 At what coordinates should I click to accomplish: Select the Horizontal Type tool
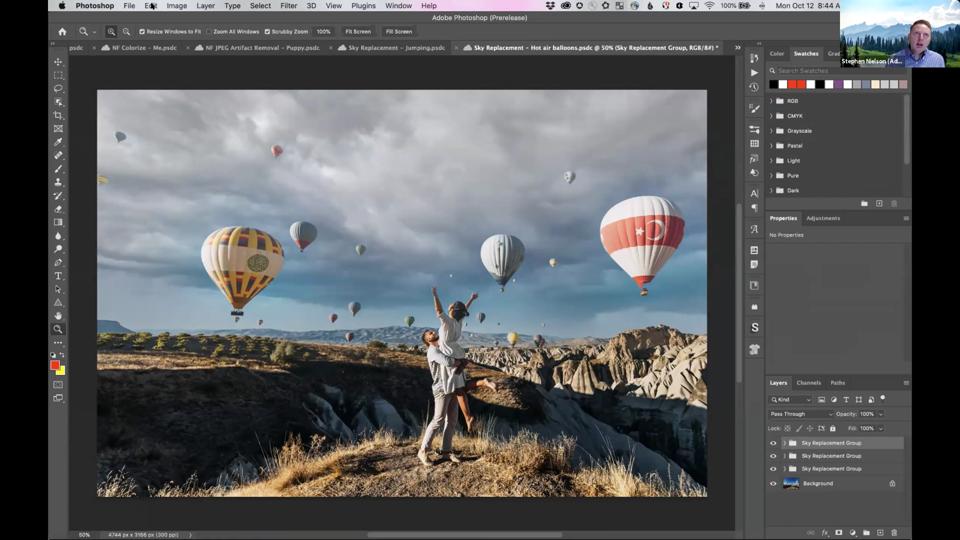[58, 276]
